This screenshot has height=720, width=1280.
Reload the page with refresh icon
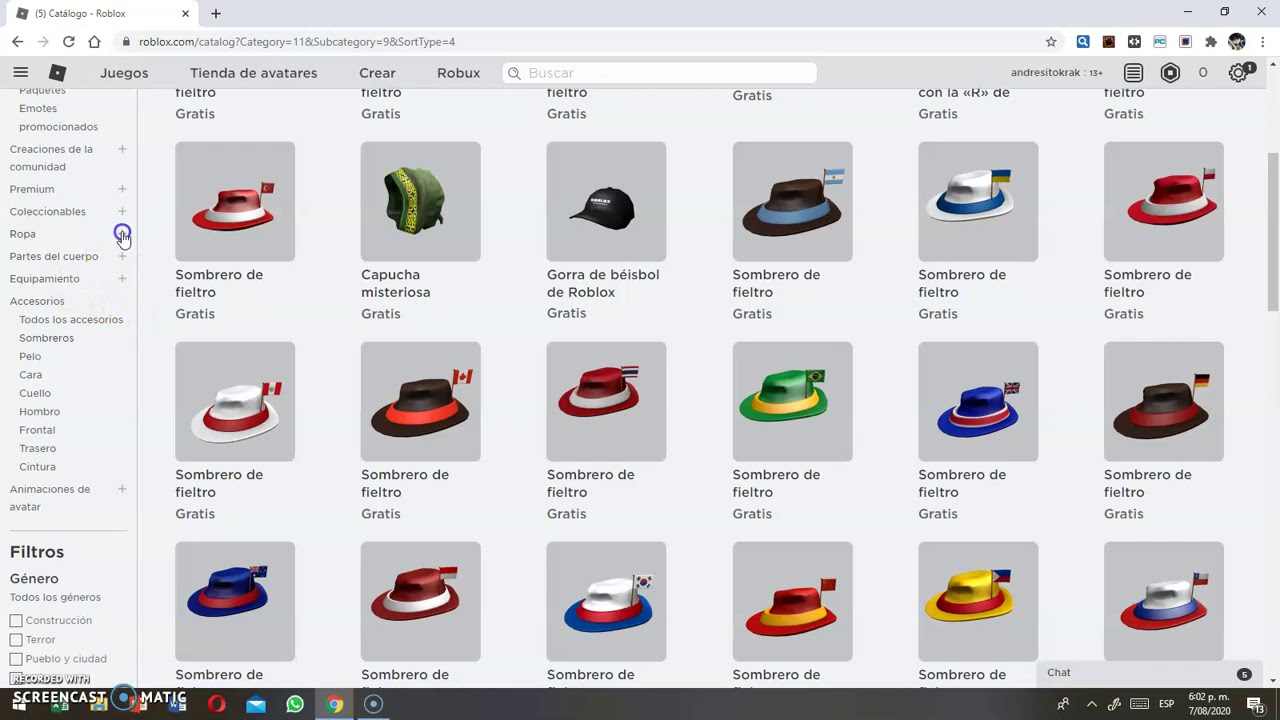68,41
